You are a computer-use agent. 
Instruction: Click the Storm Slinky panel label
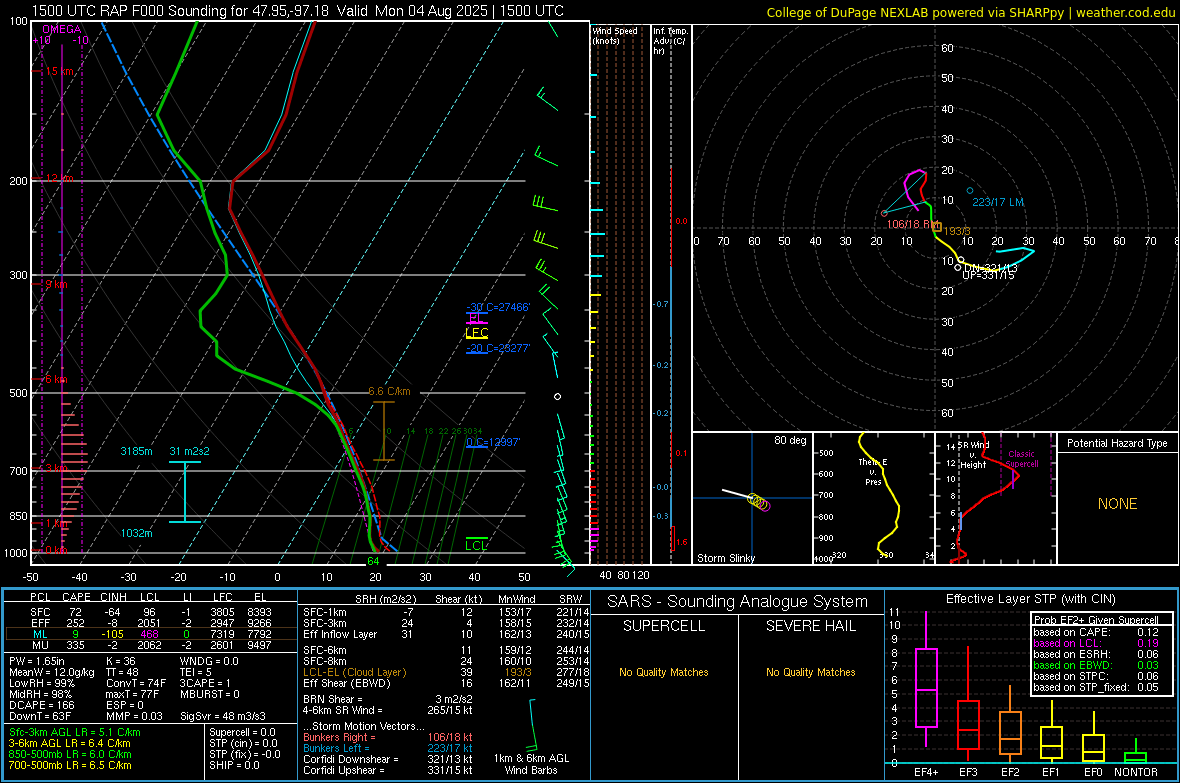click(x=725, y=558)
